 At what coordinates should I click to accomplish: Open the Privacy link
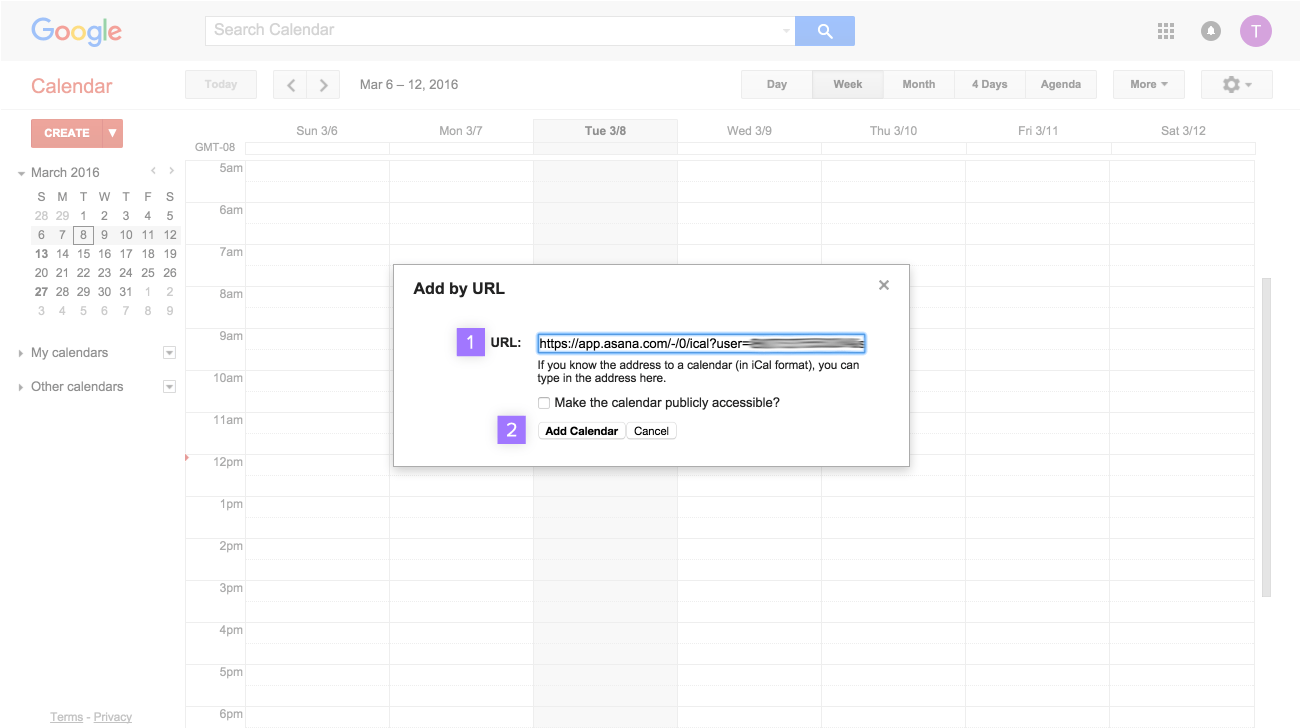[113, 717]
